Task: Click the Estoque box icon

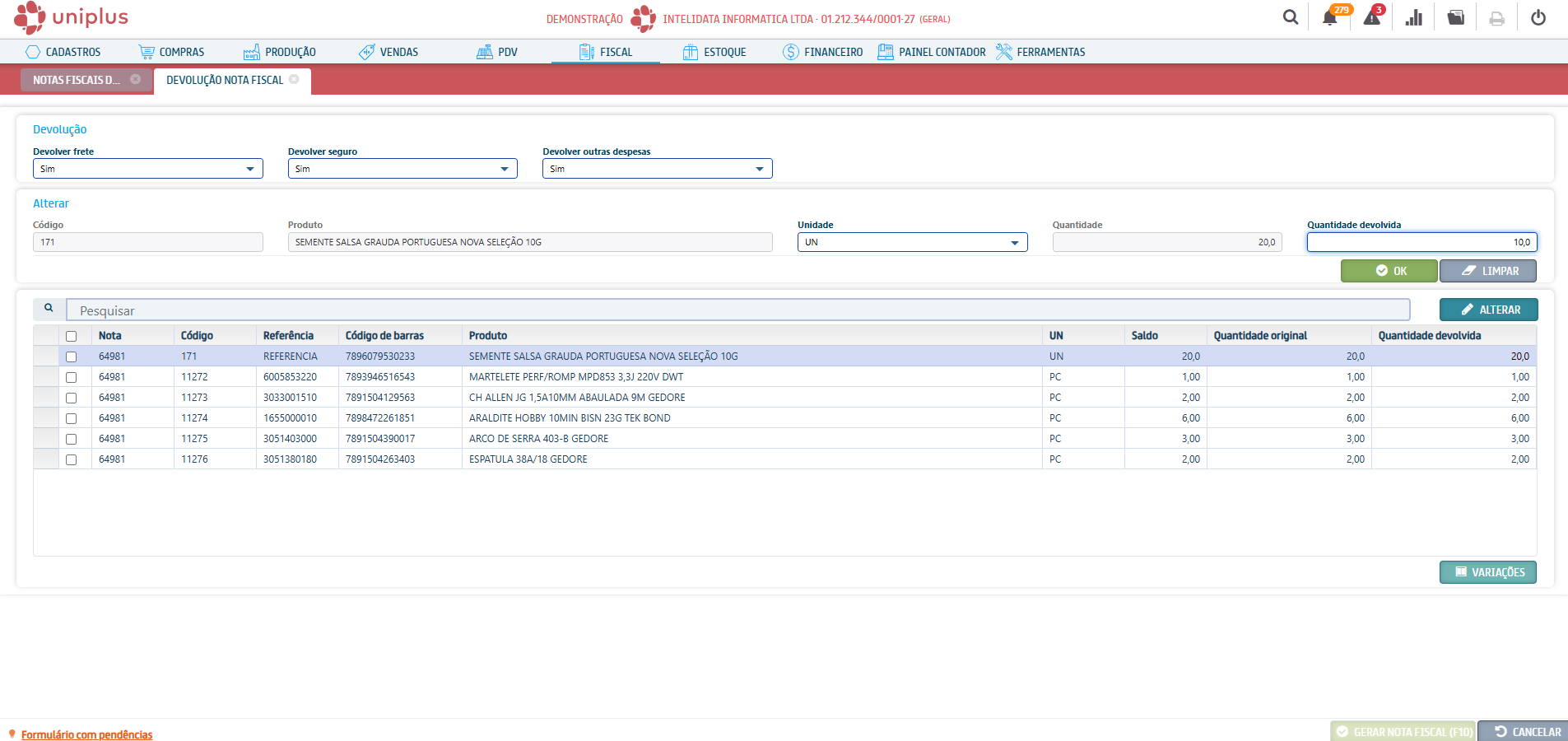Action: [691, 52]
